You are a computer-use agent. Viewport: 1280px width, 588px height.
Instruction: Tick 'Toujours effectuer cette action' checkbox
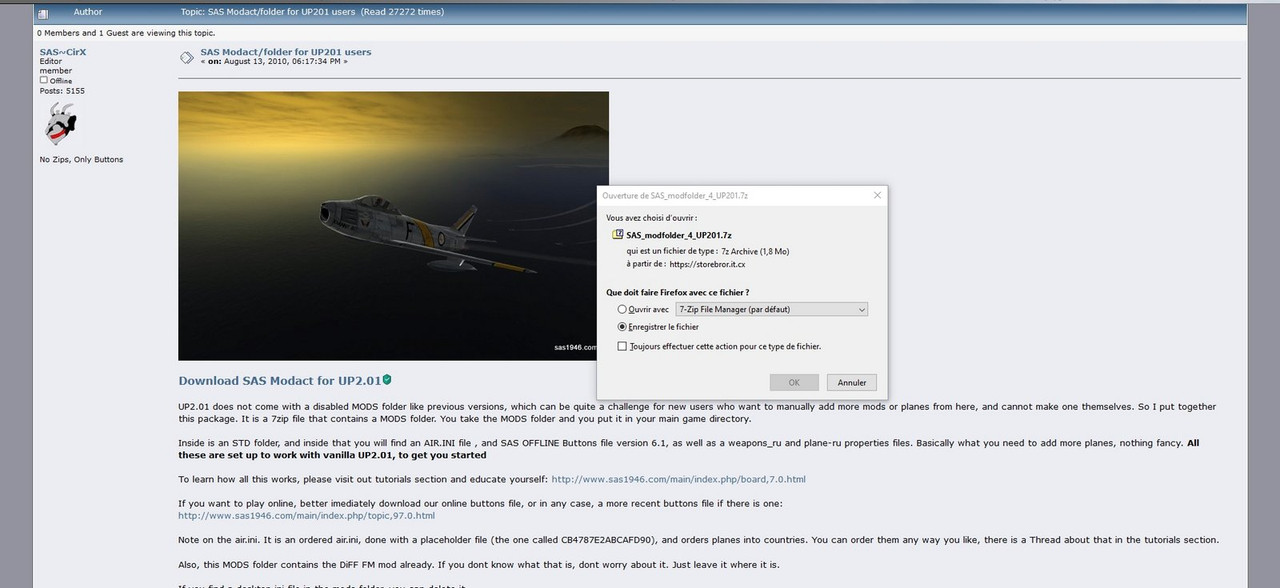click(623, 346)
